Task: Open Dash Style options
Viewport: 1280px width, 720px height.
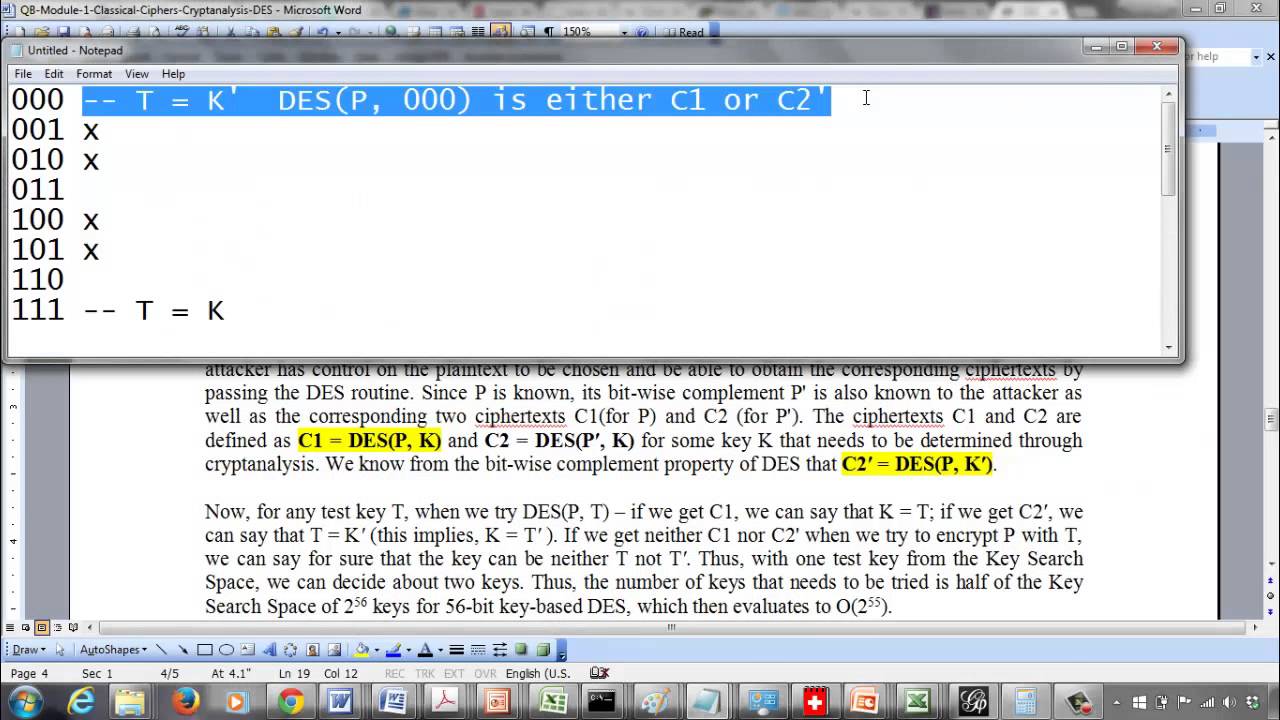Action: [478, 650]
